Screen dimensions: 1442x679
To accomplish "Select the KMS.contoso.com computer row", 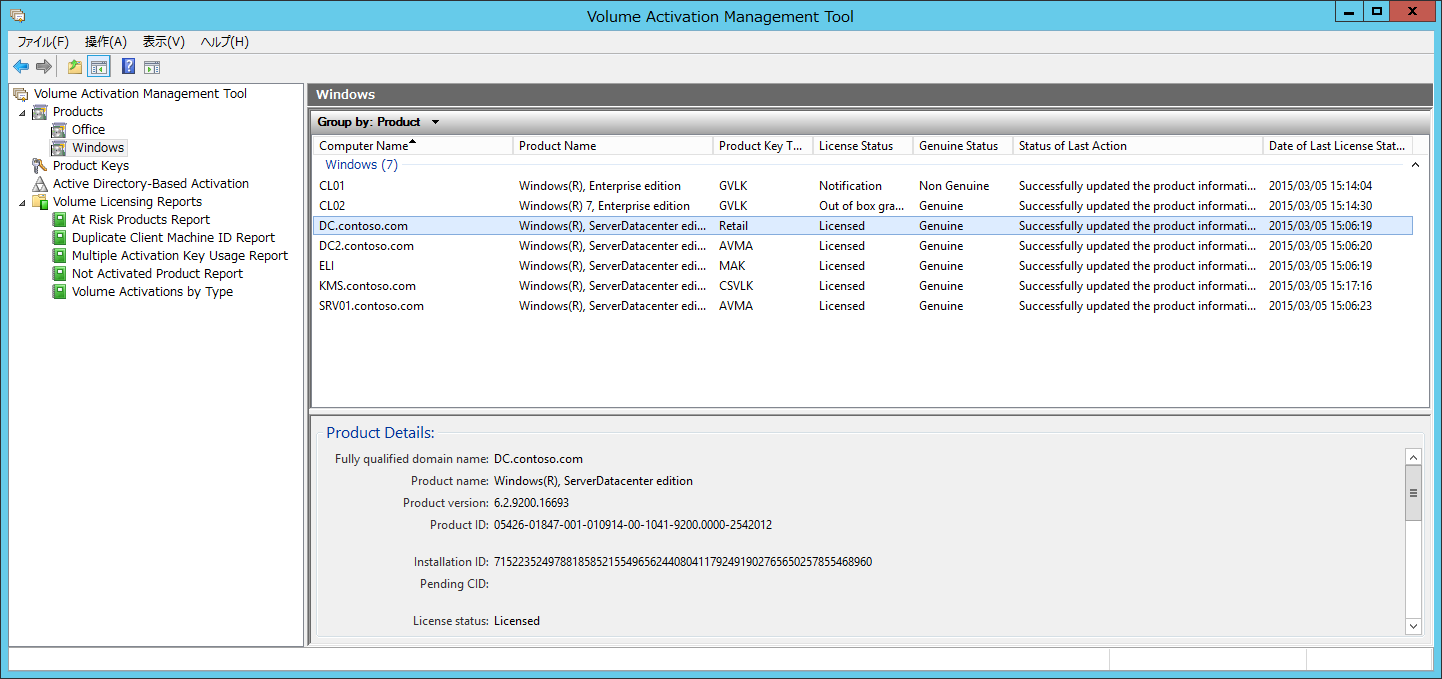I will pos(862,286).
